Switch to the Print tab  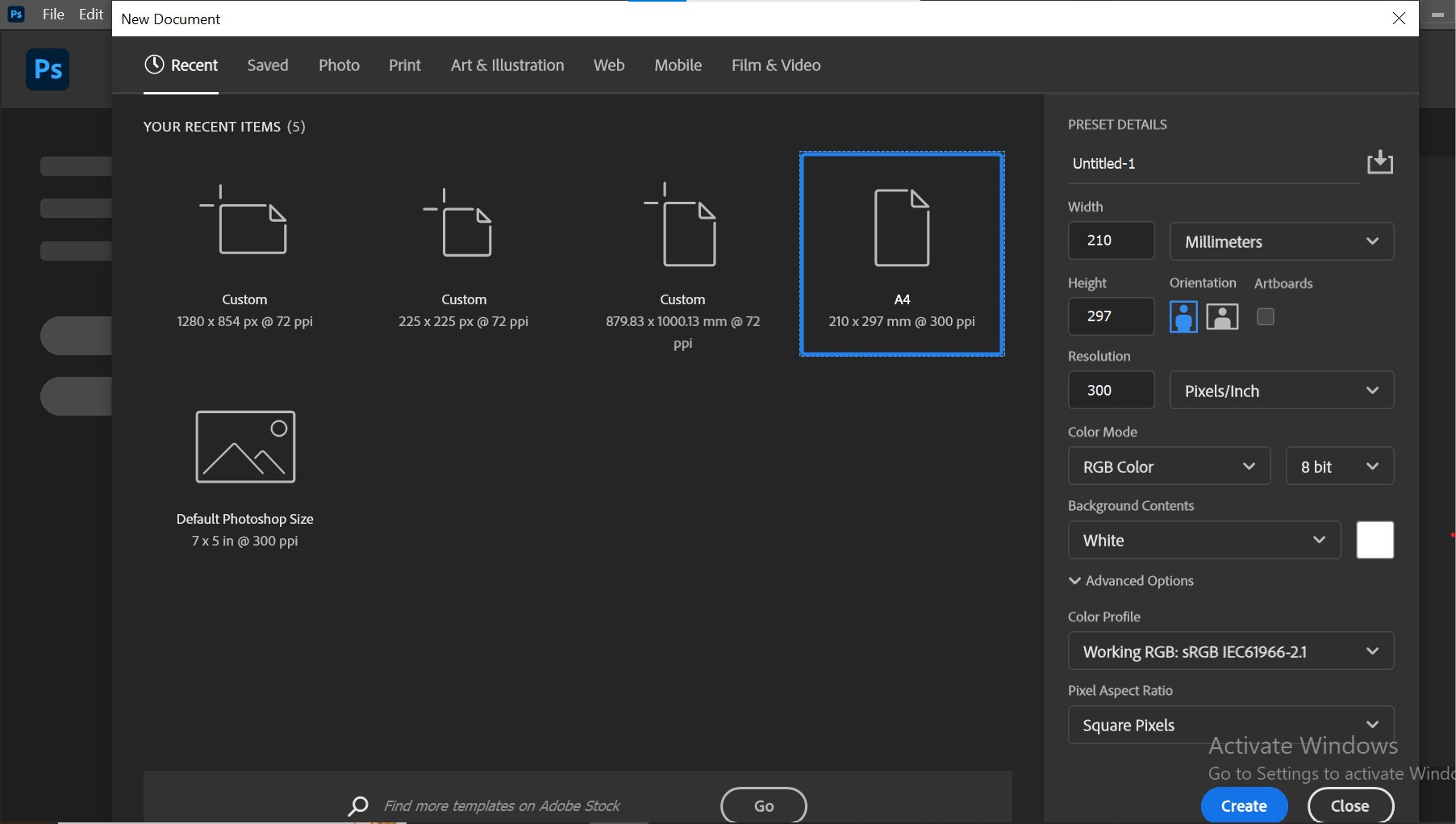tap(405, 65)
